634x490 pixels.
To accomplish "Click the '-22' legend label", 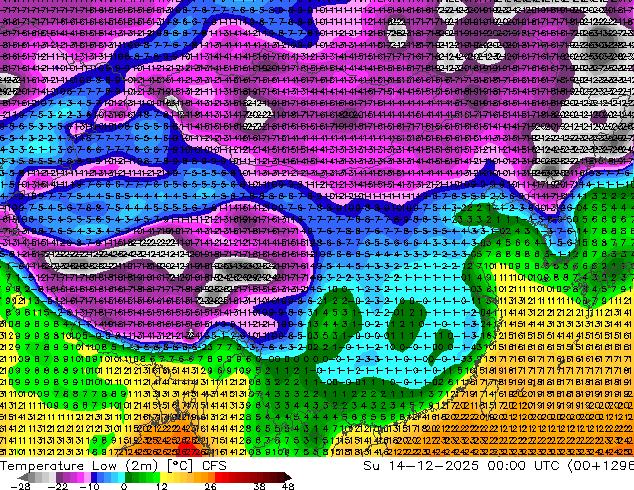I will coord(57,486).
